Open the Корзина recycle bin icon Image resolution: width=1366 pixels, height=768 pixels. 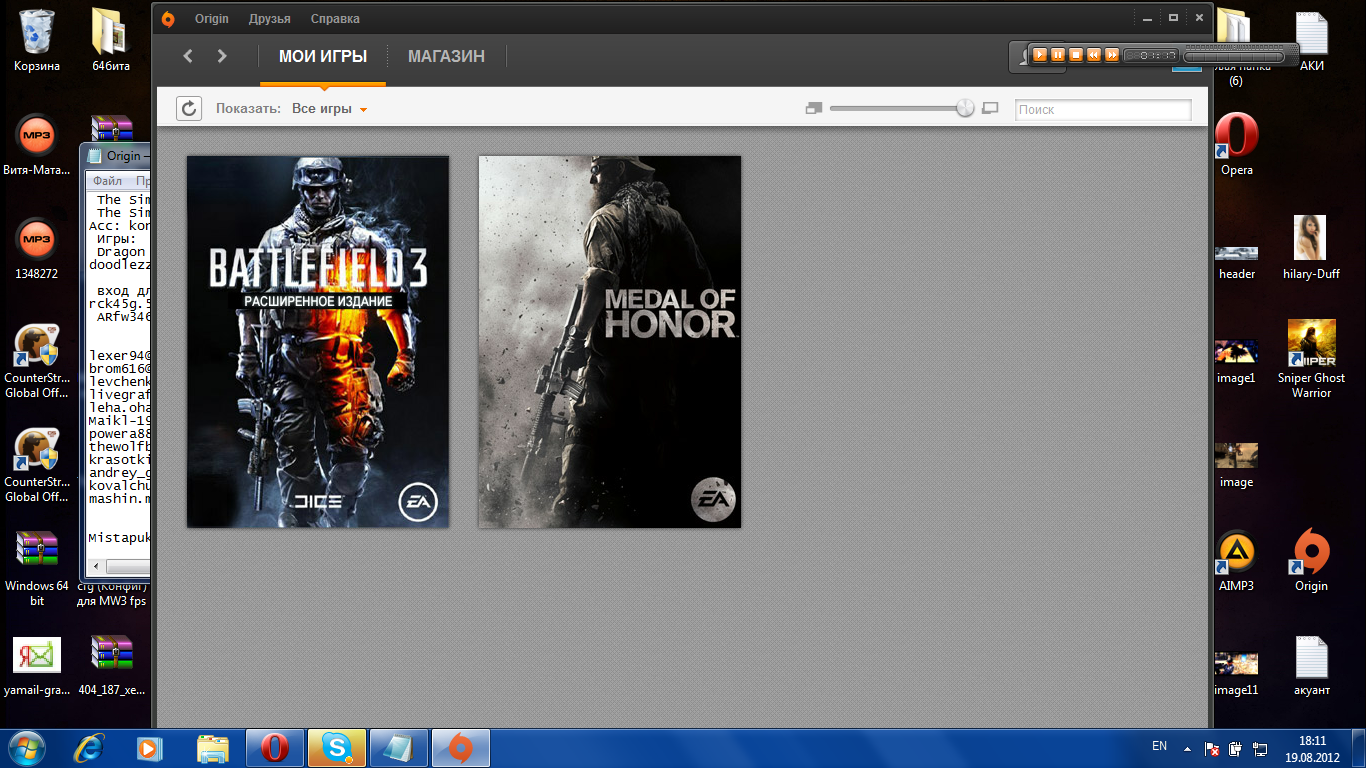pyautogui.click(x=37, y=40)
